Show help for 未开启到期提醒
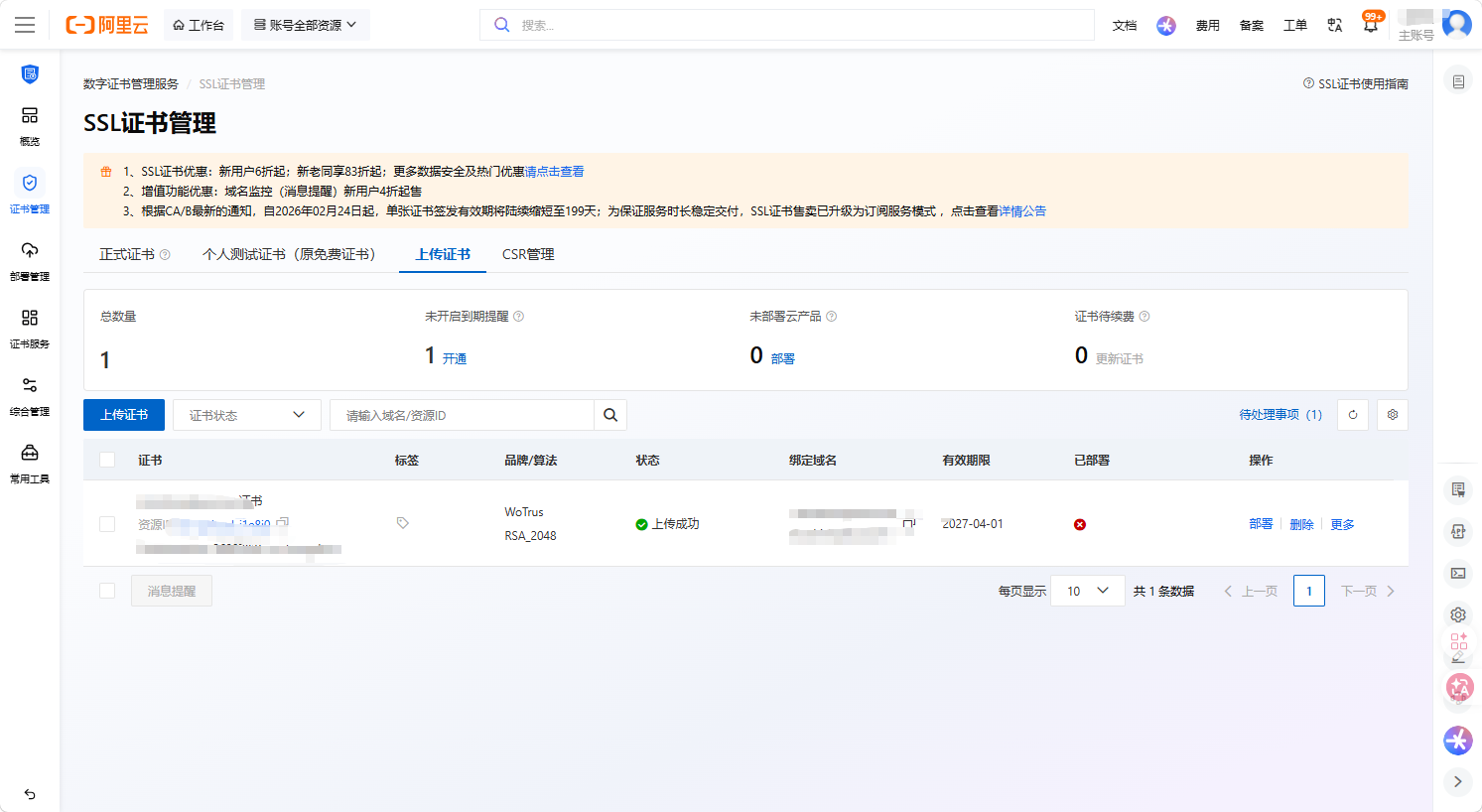Image resolution: width=1482 pixels, height=812 pixels. (x=518, y=317)
